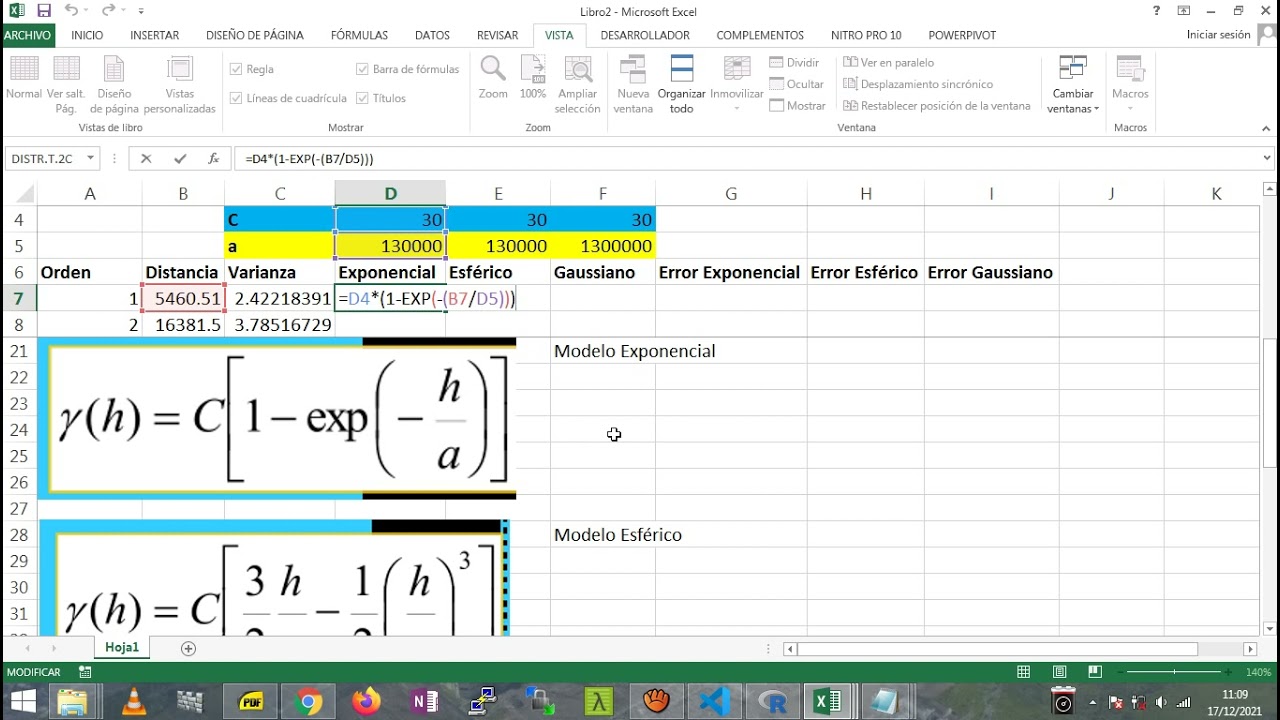Open Windows Start menu
The image size is (1280, 720).
22,702
